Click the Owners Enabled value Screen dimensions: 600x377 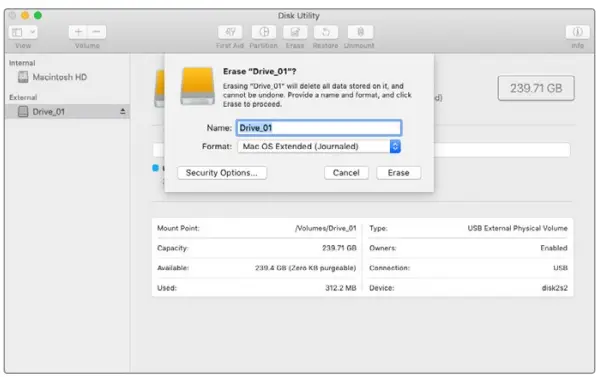point(554,248)
